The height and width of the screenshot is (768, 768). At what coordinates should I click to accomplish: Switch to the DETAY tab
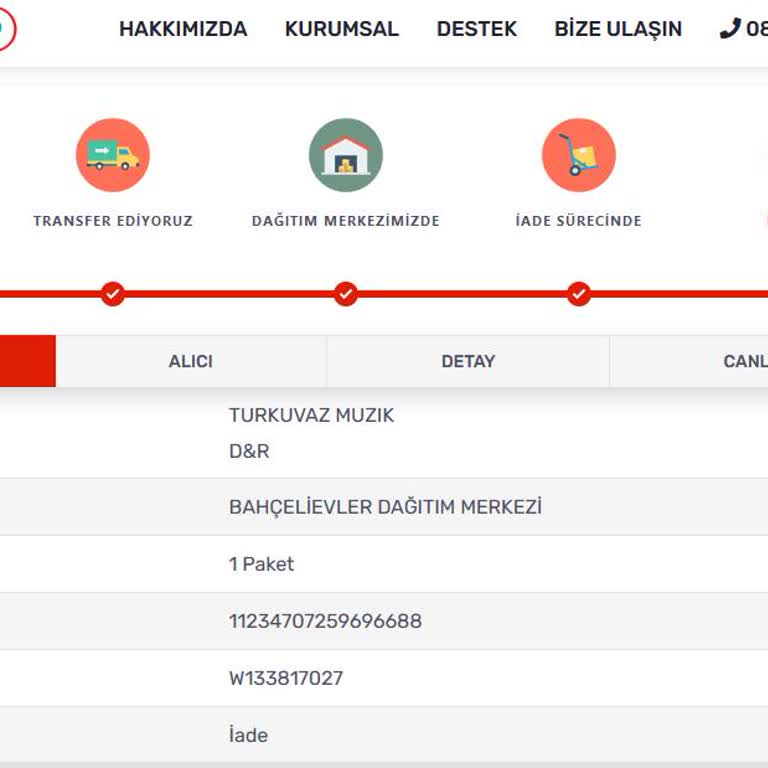coord(468,361)
